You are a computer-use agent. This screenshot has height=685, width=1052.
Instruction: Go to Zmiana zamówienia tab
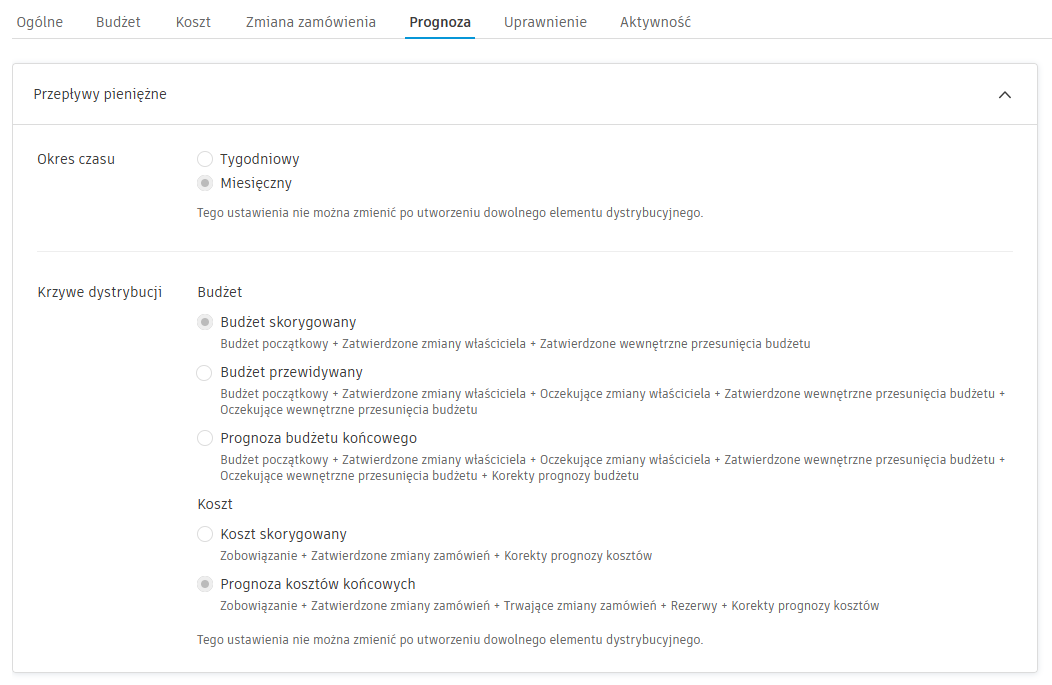point(311,22)
